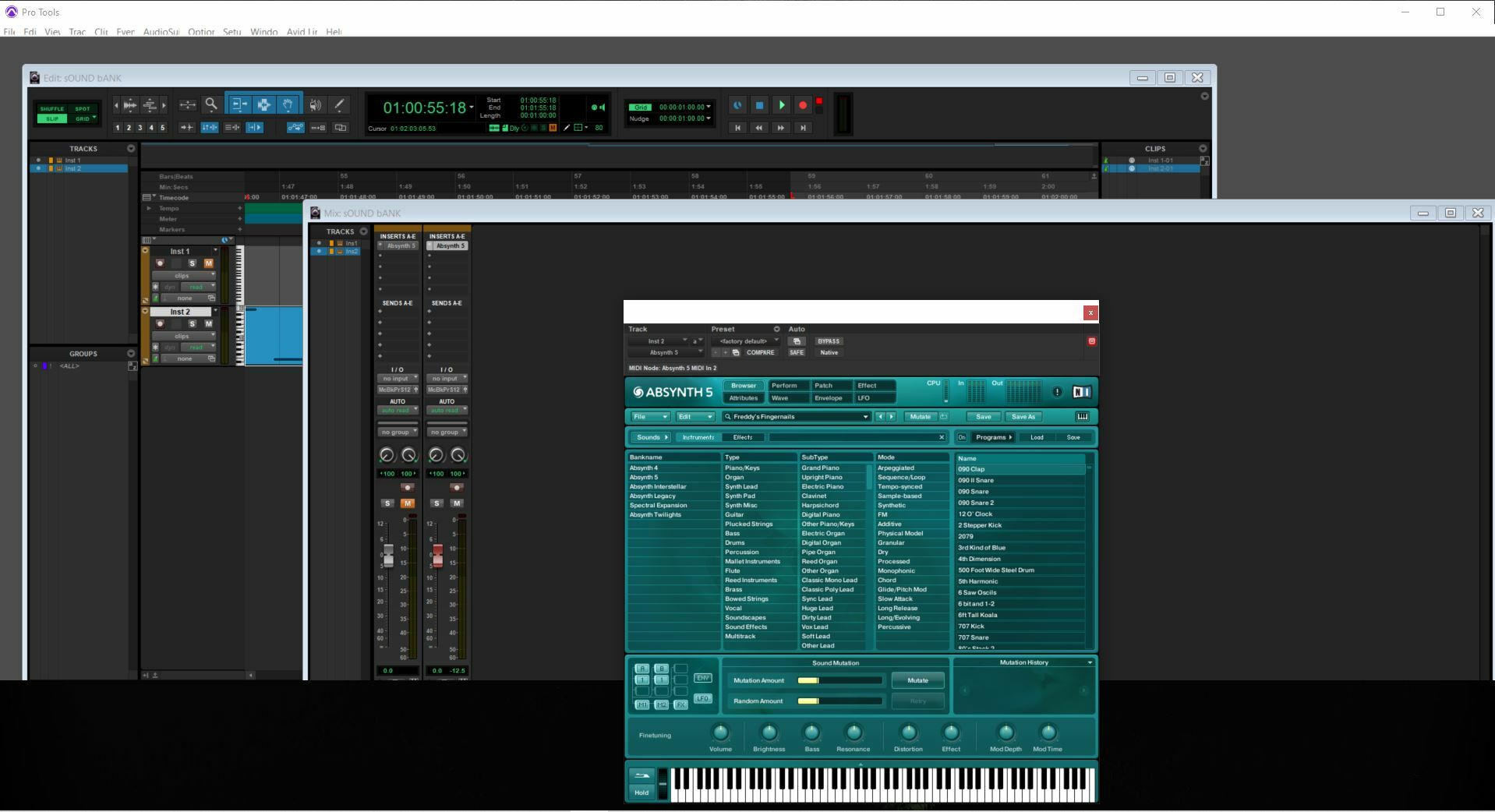1495x812 pixels.
Task: Select next preset arrow in Absynth
Action: click(891, 417)
